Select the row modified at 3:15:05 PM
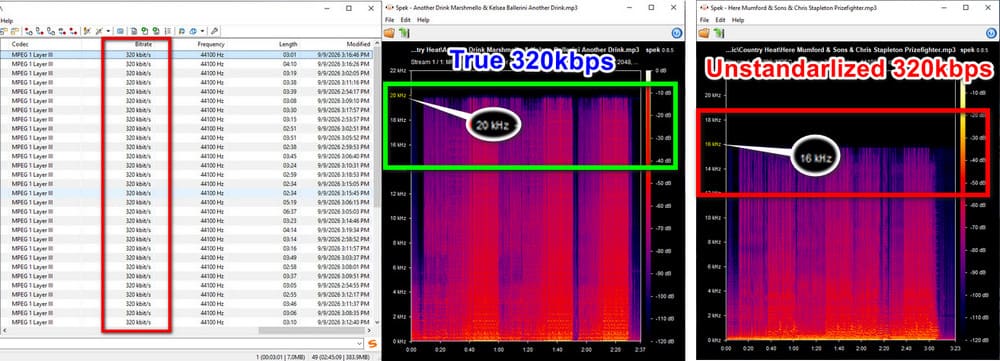 click(186, 184)
